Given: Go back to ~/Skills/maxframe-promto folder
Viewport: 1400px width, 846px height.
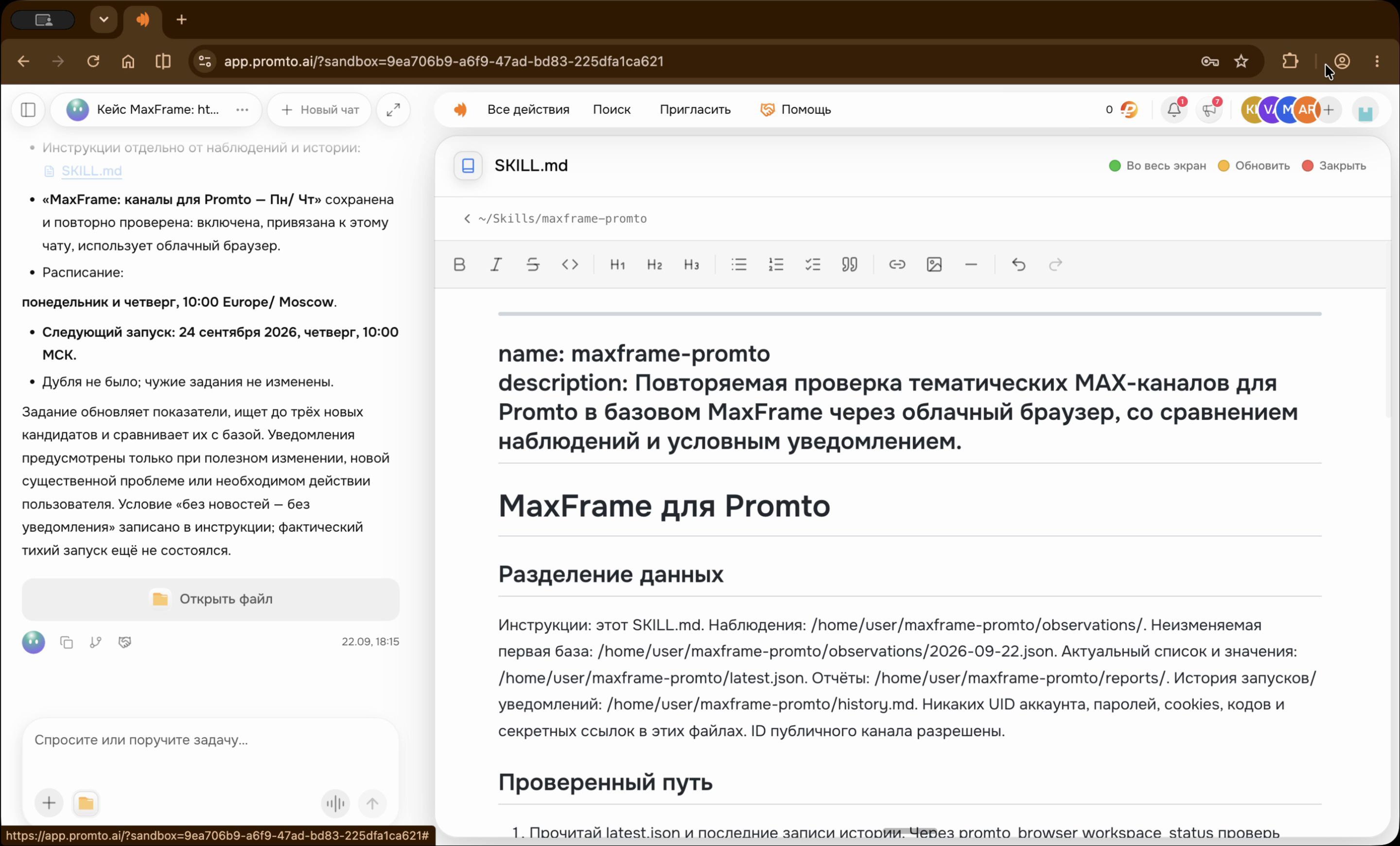Looking at the screenshot, I should click(555, 219).
